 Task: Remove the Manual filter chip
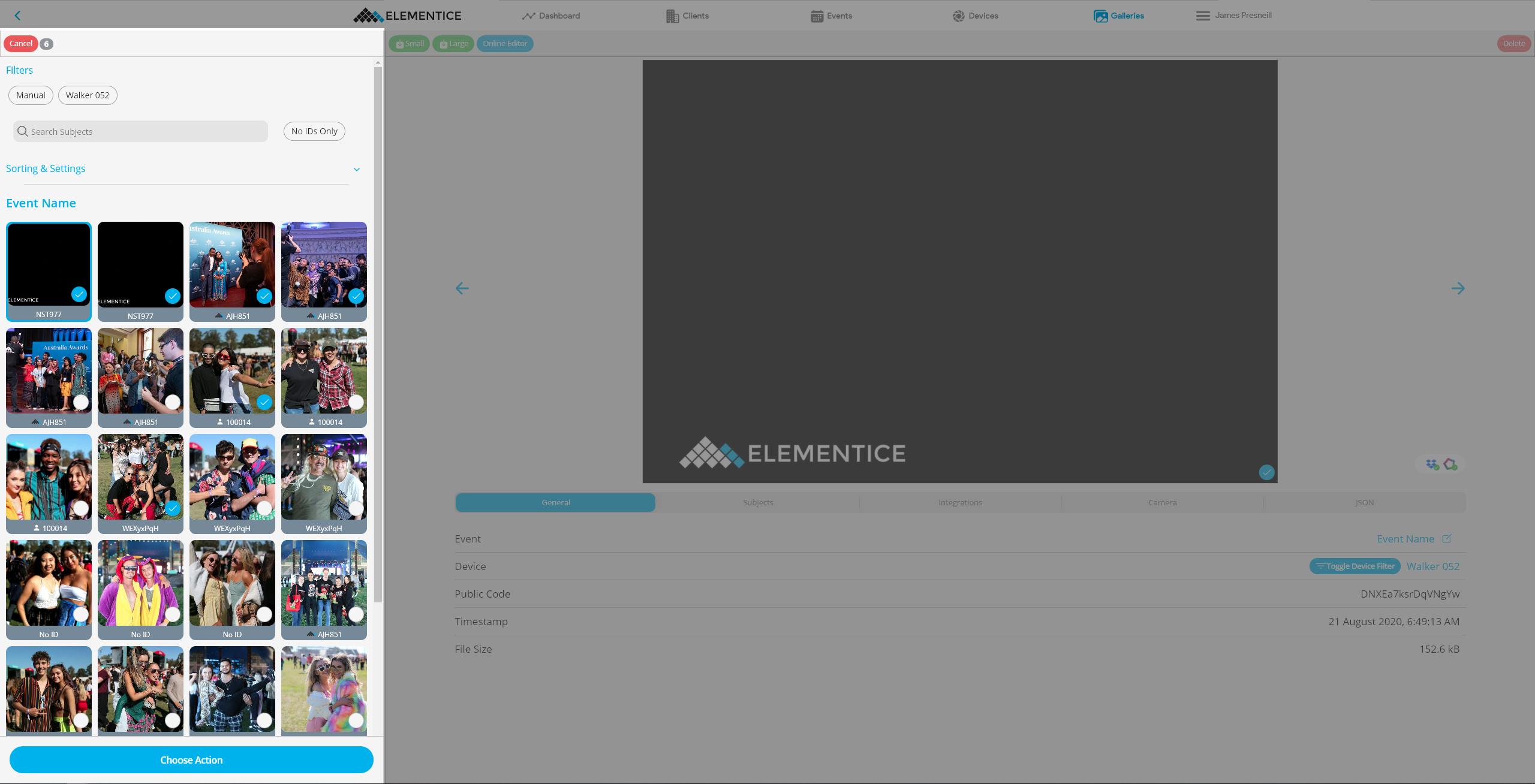(x=31, y=95)
